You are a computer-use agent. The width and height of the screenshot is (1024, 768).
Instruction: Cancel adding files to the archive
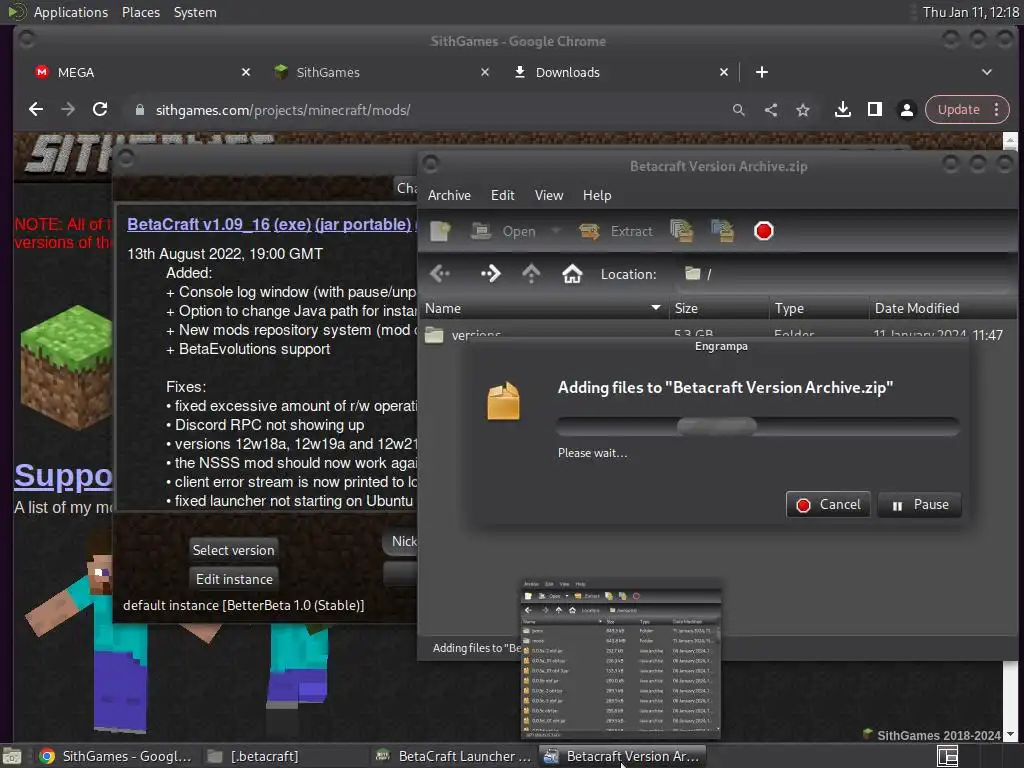tap(828, 504)
